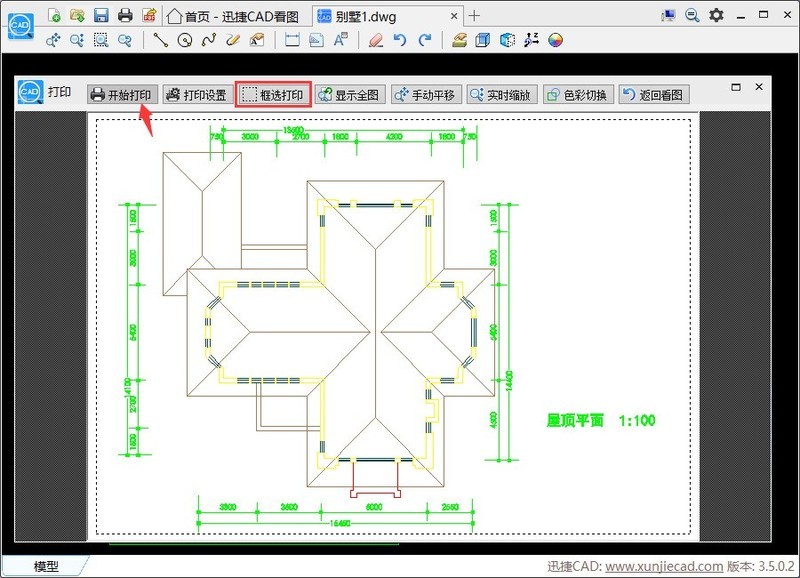Click the pan move tool icon

pos(53,40)
